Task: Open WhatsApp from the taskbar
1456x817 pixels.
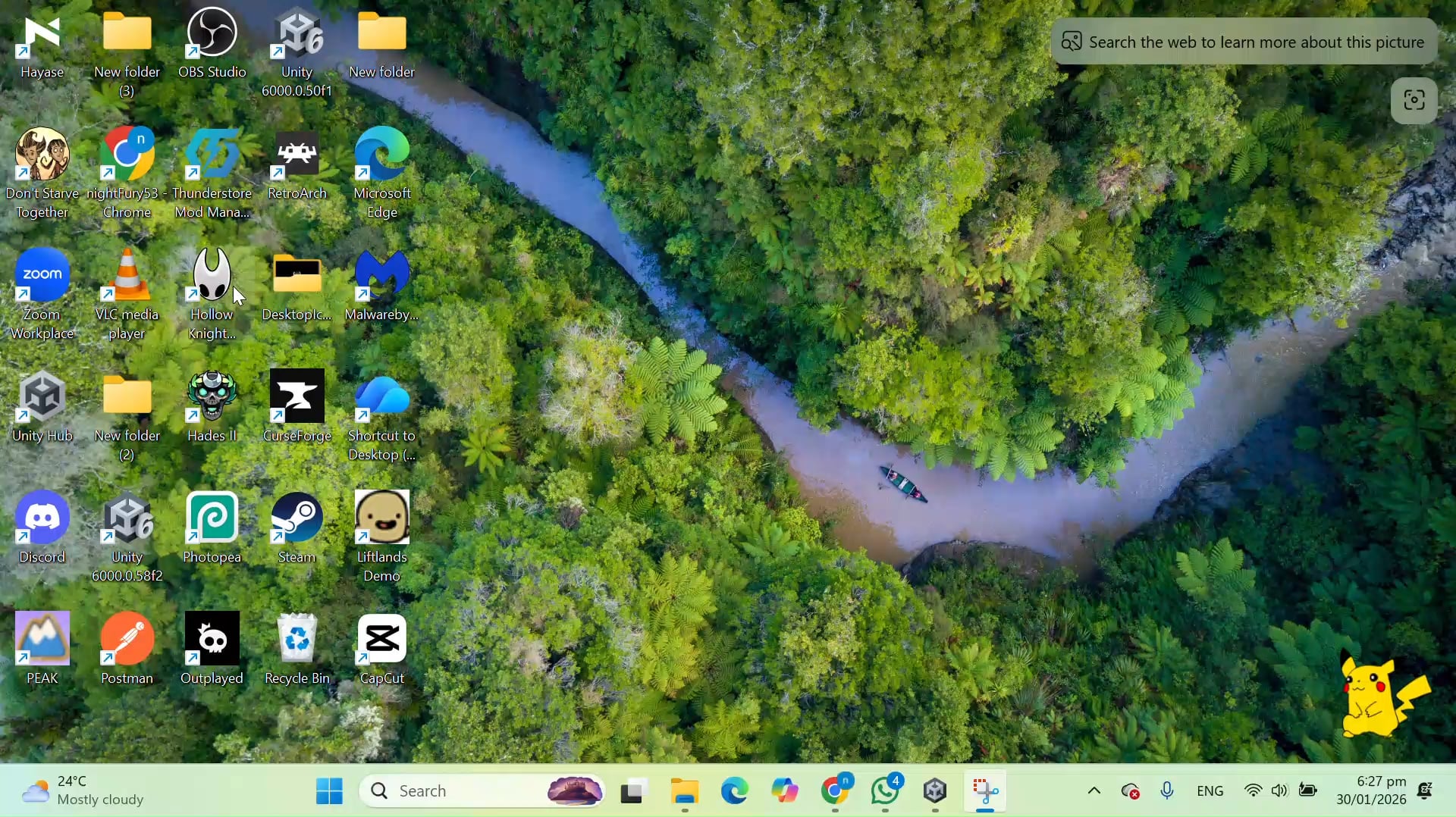Action: pos(885,791)
